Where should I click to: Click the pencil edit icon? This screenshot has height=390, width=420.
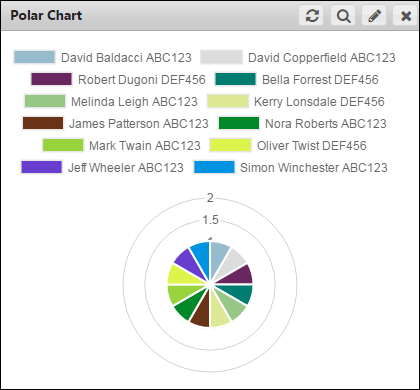374,15
